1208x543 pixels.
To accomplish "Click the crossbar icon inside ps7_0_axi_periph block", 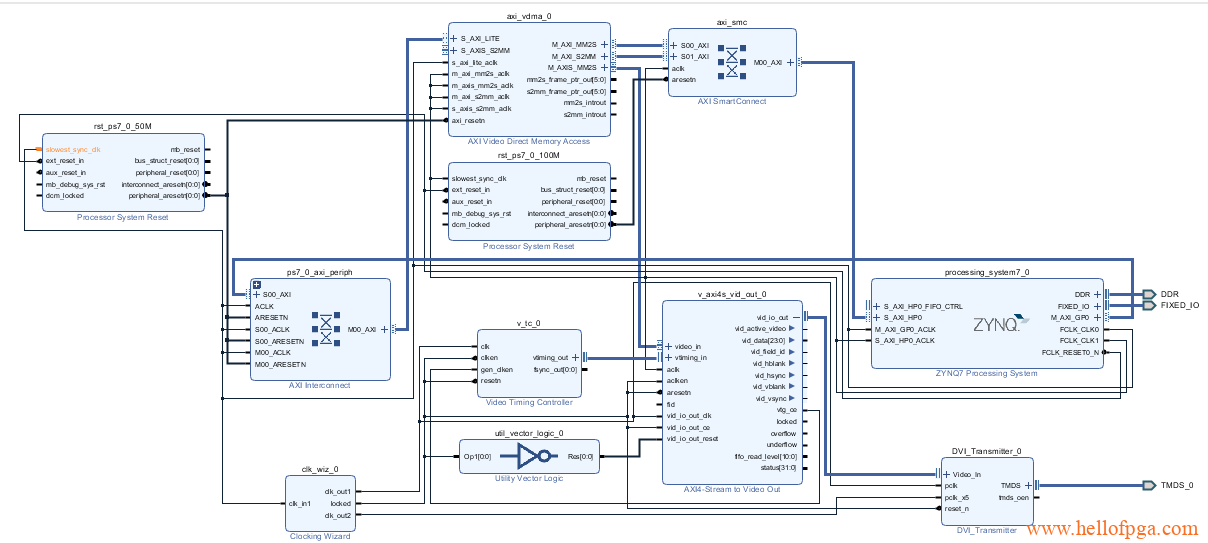I will (325, 329).
